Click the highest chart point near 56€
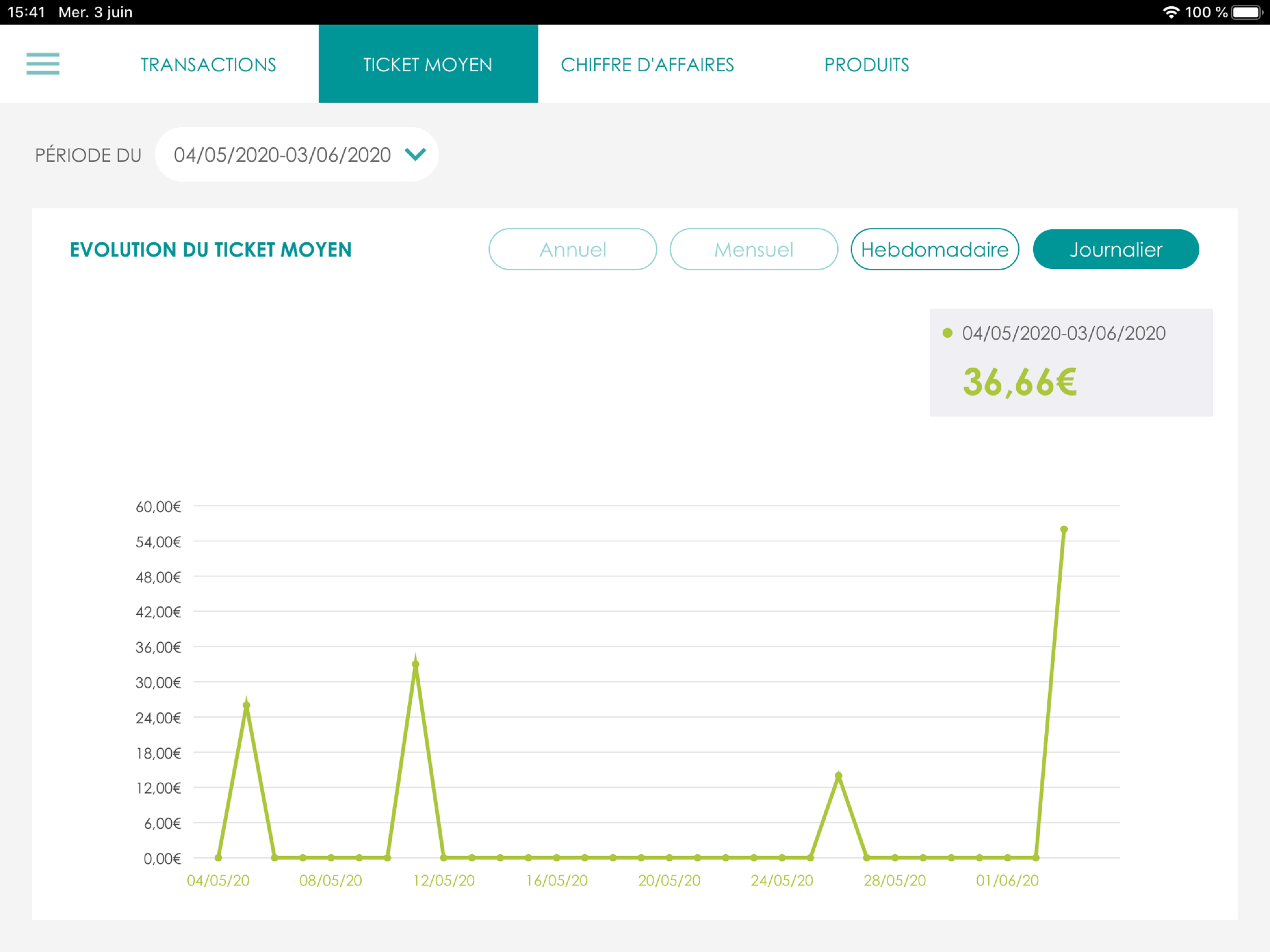Image resolution: width=1270 pixels, height=952 pixels. tap(1064, 529)
